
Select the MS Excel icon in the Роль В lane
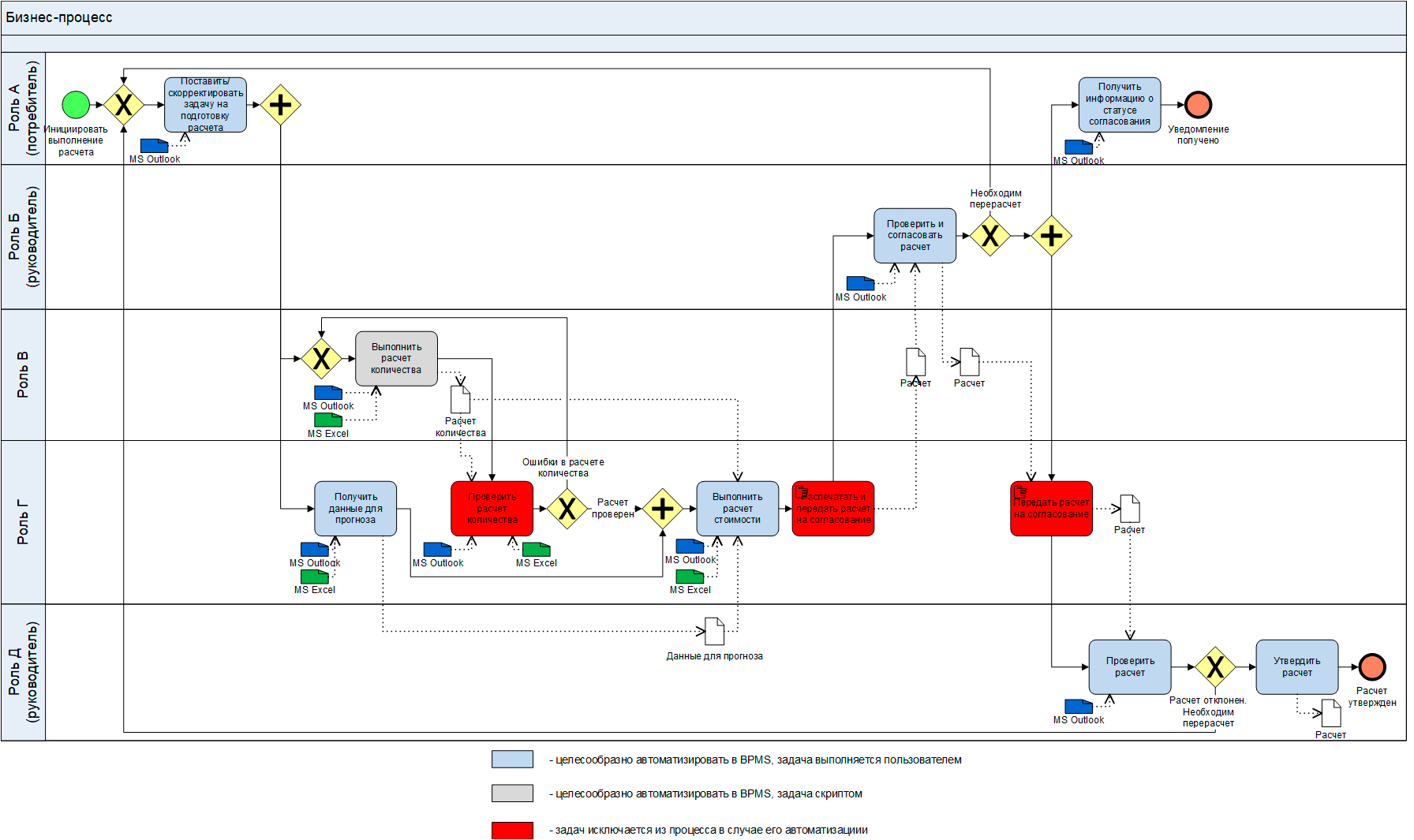click(x=328, y=420)
